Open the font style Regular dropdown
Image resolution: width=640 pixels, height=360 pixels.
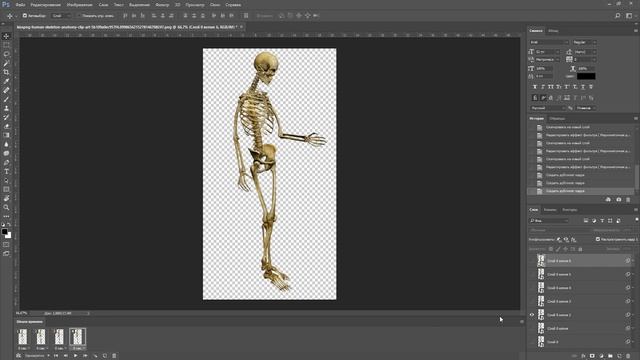(584, 42)
